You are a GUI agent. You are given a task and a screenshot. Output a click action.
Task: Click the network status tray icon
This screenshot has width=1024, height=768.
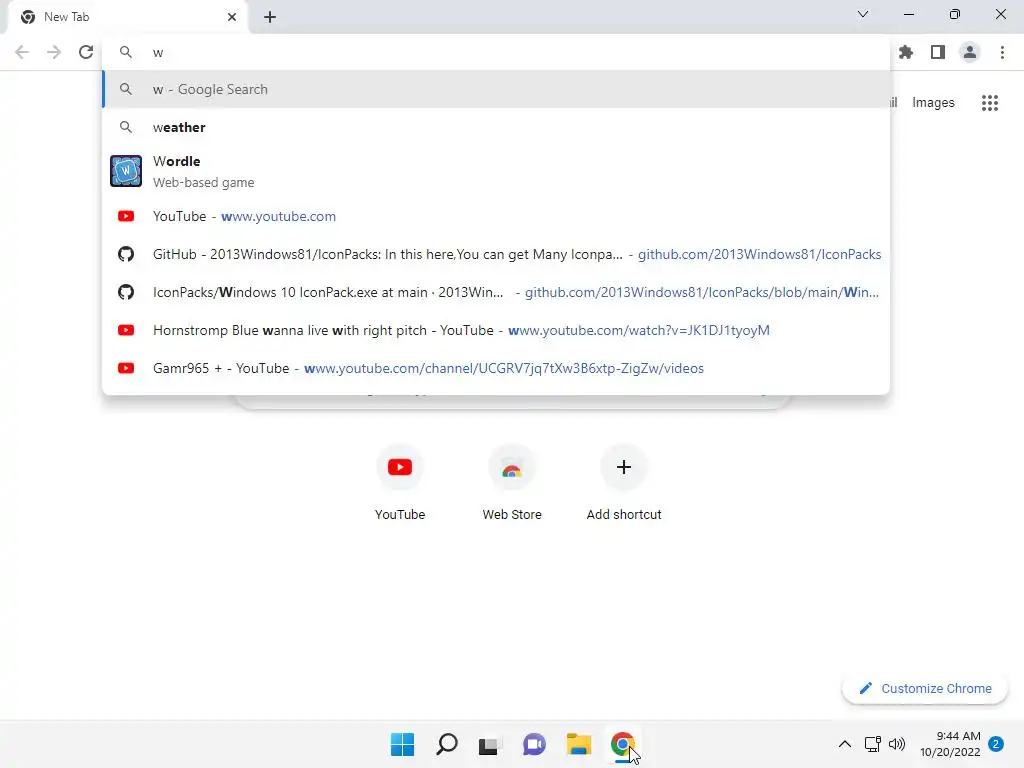[x=872, y=744]
